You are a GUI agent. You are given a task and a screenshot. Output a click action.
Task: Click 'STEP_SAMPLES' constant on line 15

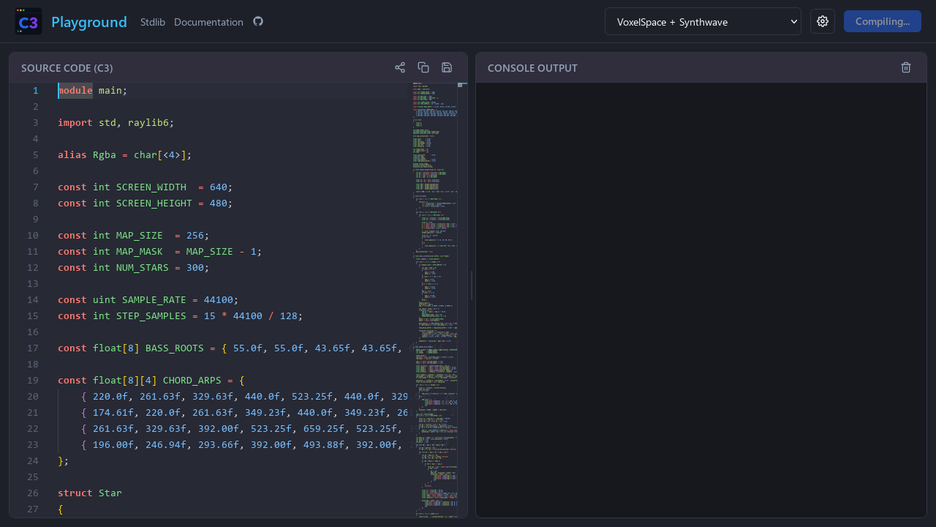tap(151, 316)
